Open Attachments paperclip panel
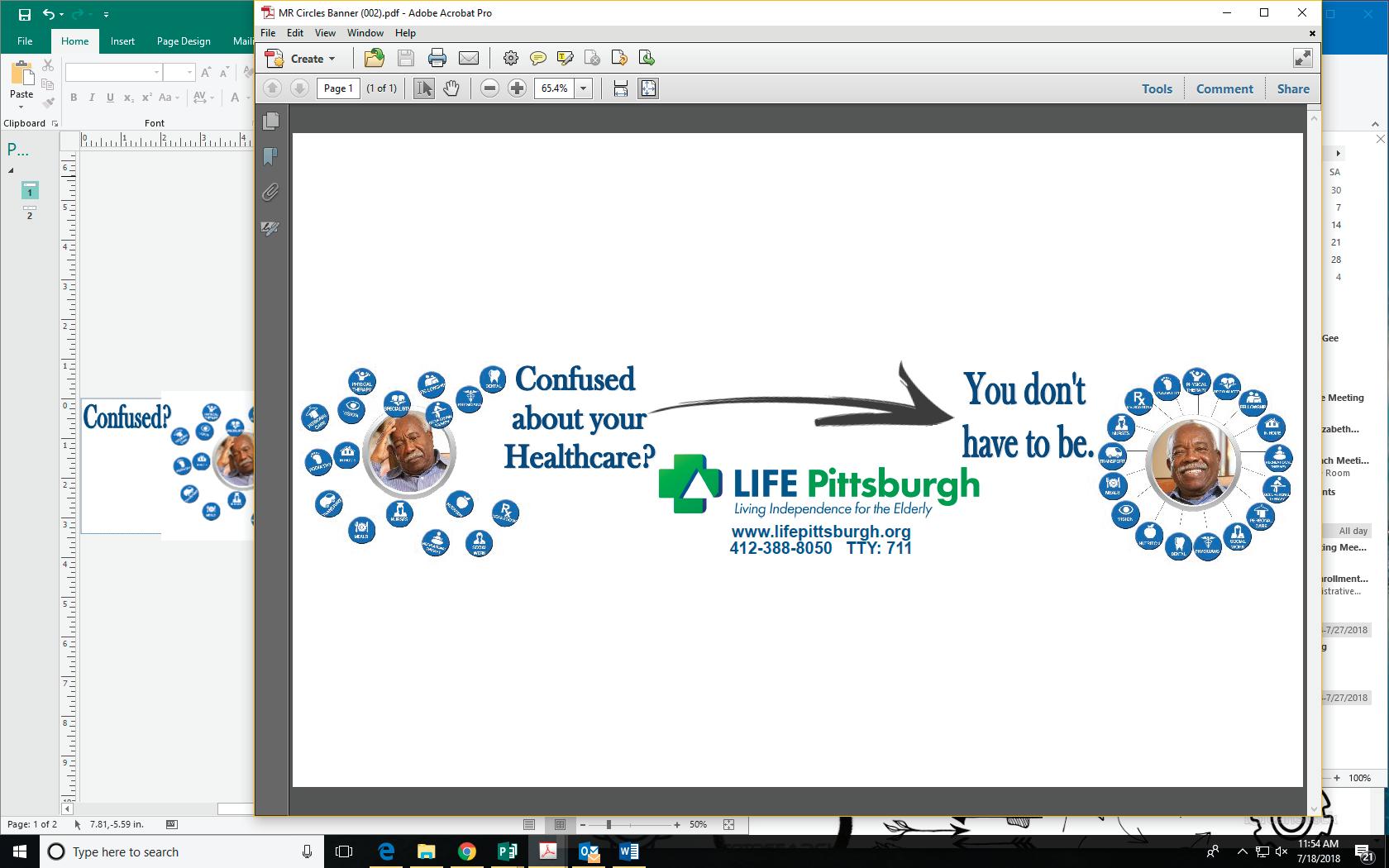Viewport: 1389px width, 868px height. [x=270, y=193]
